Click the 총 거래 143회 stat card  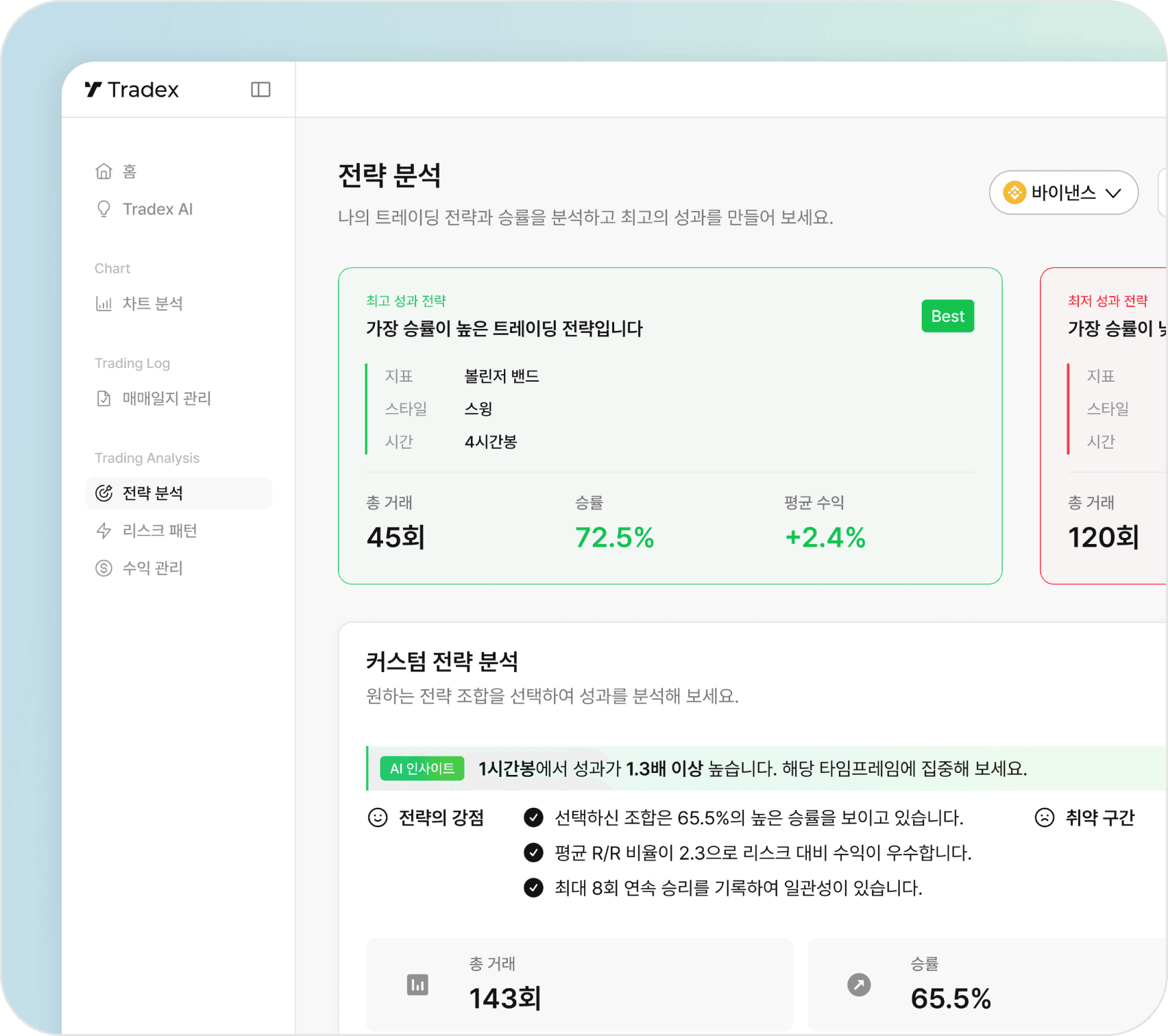click(580, 985)
